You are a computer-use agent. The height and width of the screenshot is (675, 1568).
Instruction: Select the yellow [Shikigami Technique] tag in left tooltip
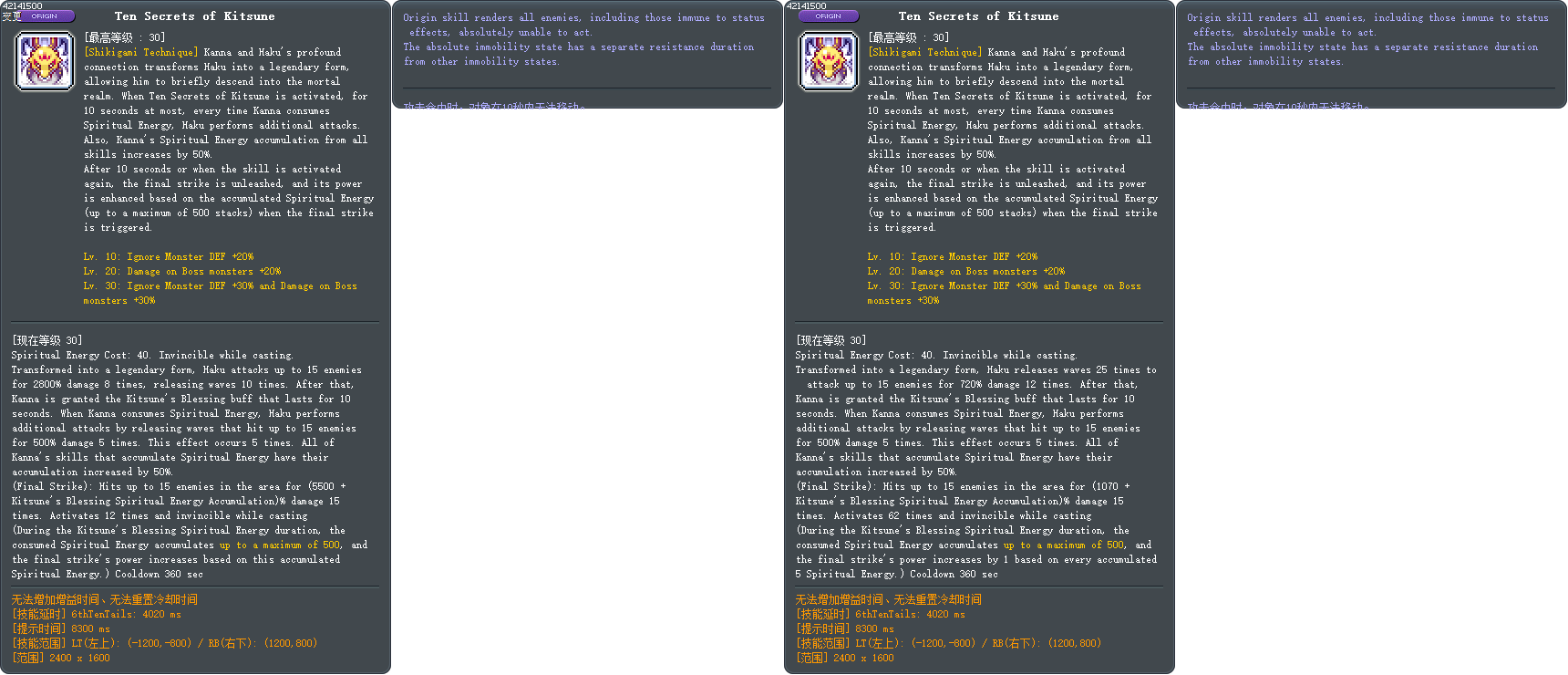pyautogui.click(x=140, y=53)
